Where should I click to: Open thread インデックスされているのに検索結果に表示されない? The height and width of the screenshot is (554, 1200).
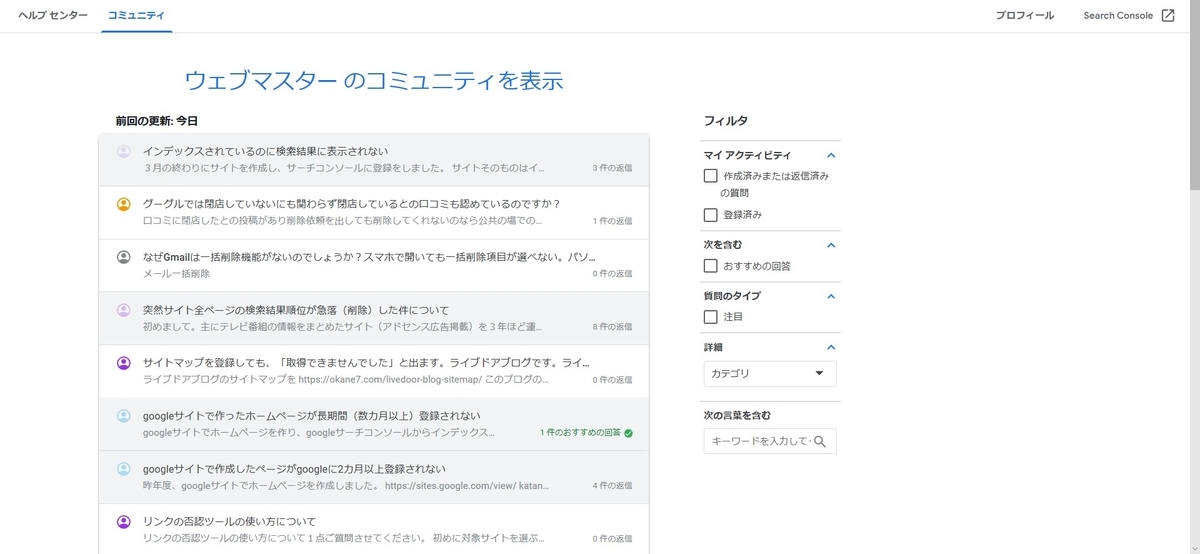(x=374, y=160)
